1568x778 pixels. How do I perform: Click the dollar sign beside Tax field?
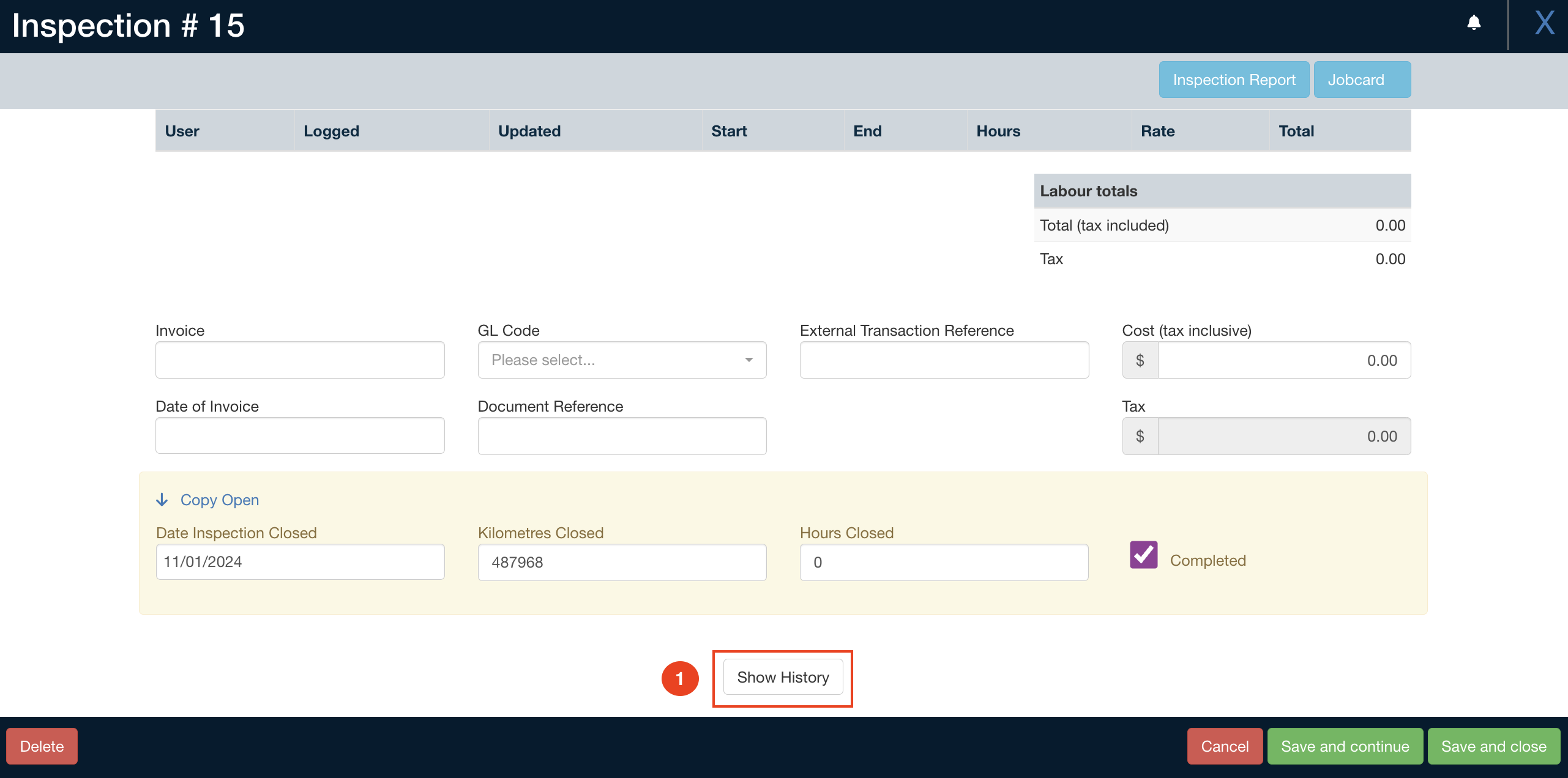coord(1140,436)
